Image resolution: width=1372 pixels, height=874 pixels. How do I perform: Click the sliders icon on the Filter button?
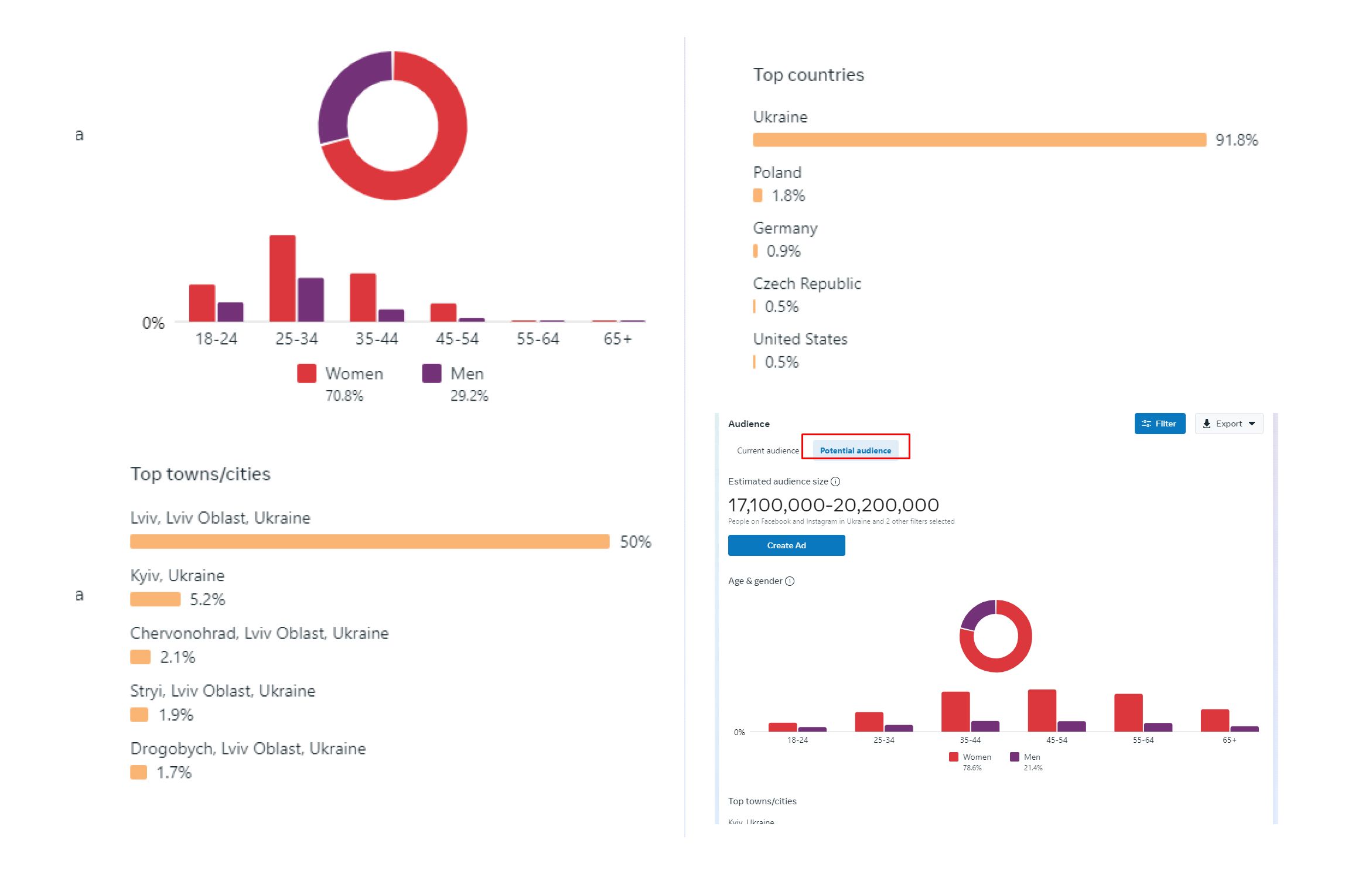tap(1146, 424)
